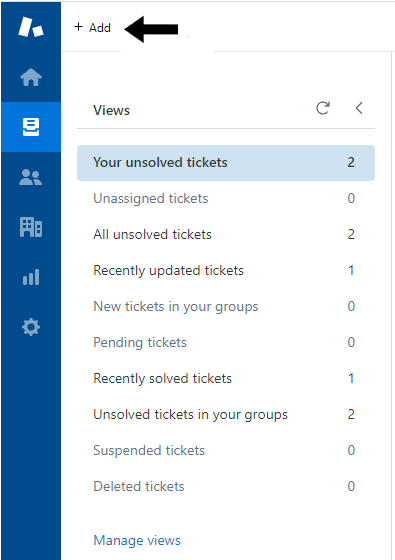Open Deleted tickets view
Viewport: 395px width, 560px height.
226,487
